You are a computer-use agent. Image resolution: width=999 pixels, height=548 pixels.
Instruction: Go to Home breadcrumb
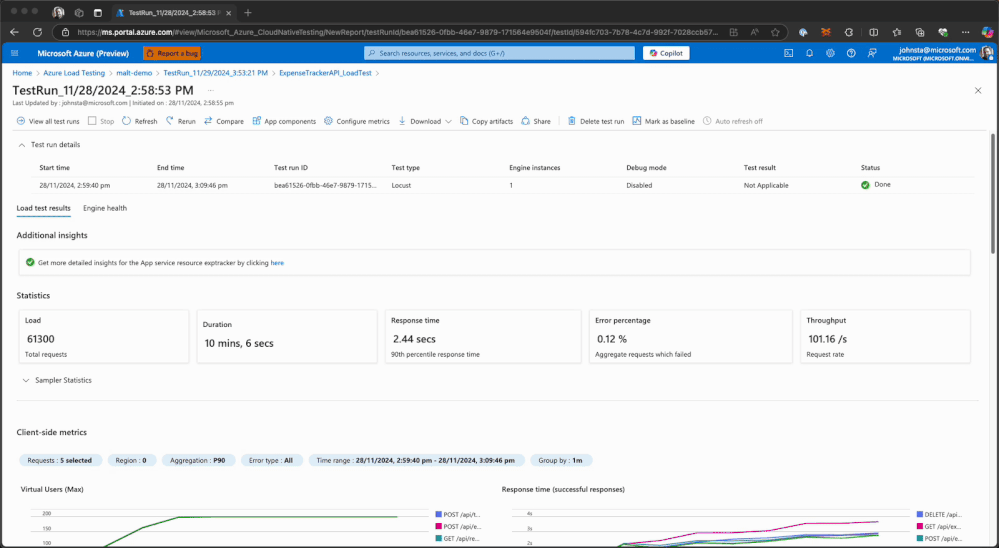click(x=22, y=73)
